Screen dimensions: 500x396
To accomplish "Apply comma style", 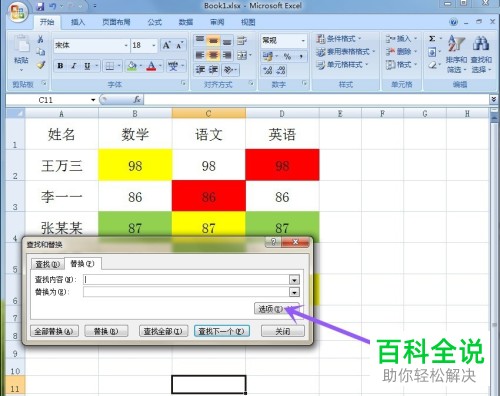I will (x=301, y=56).
